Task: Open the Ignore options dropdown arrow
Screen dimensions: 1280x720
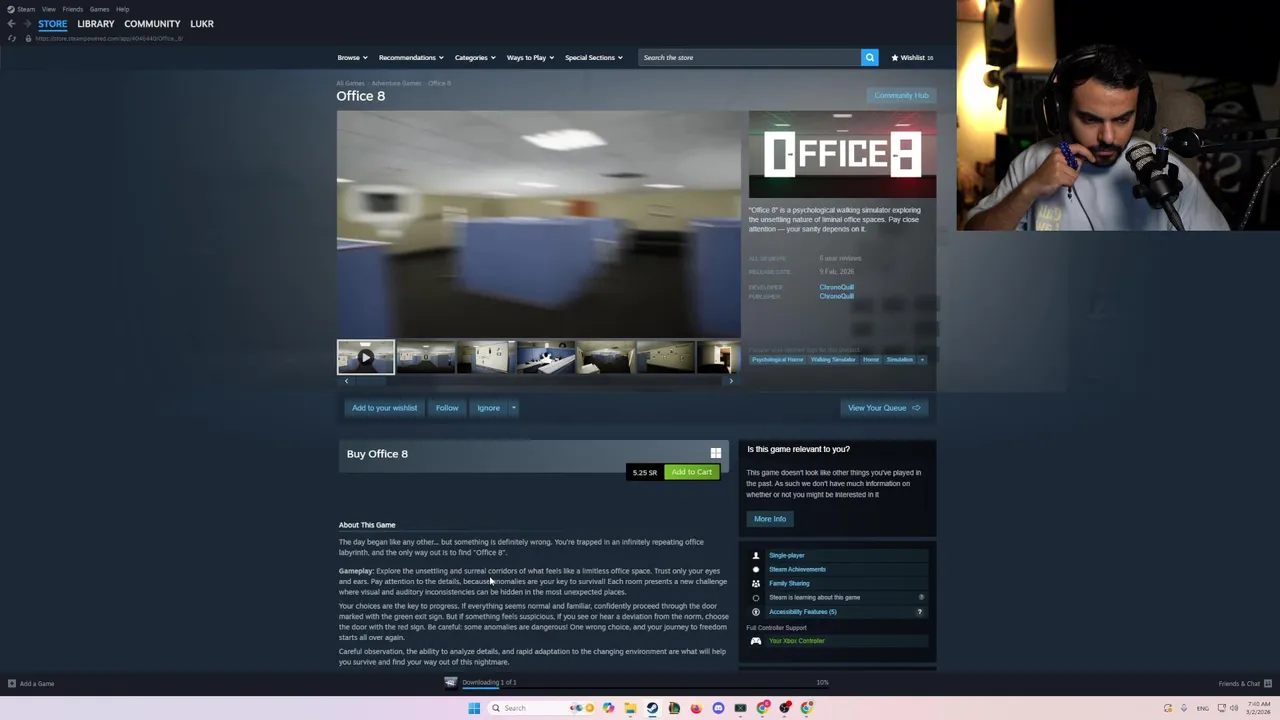Action: pos(513,408)
